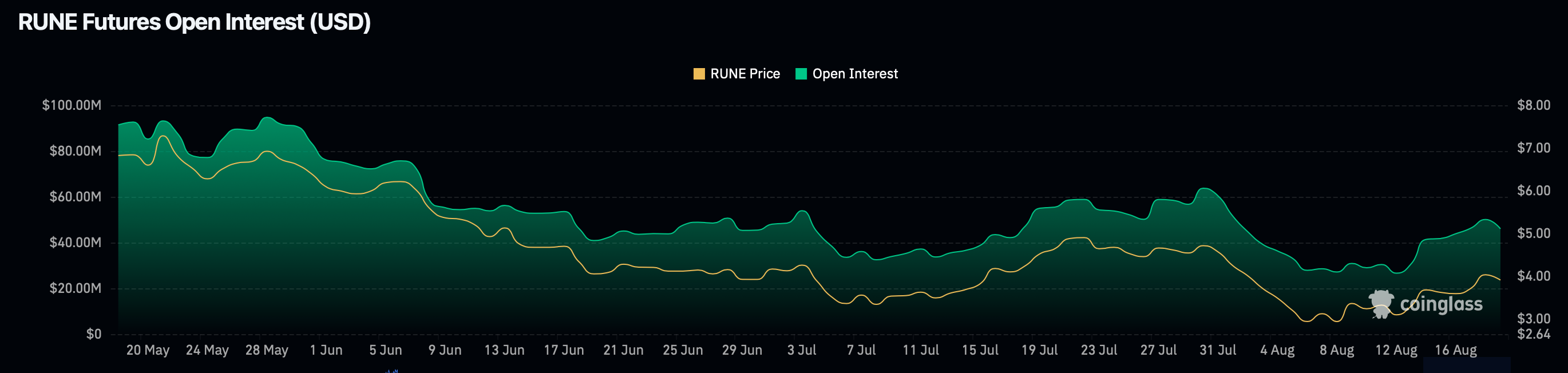Select the $2.64 price axis label

1533,334
